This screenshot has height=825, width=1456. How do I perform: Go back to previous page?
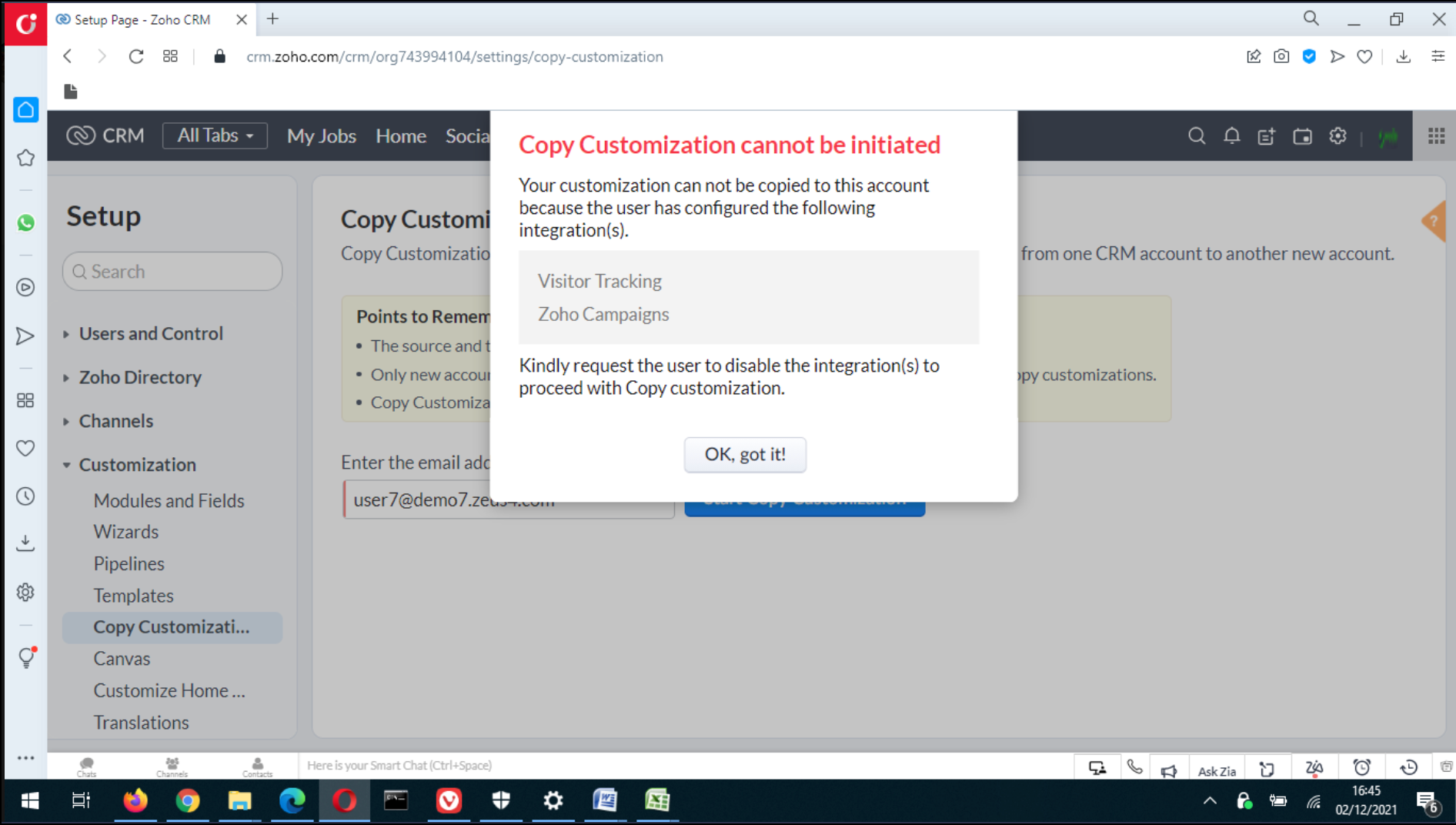pos(68,56)
